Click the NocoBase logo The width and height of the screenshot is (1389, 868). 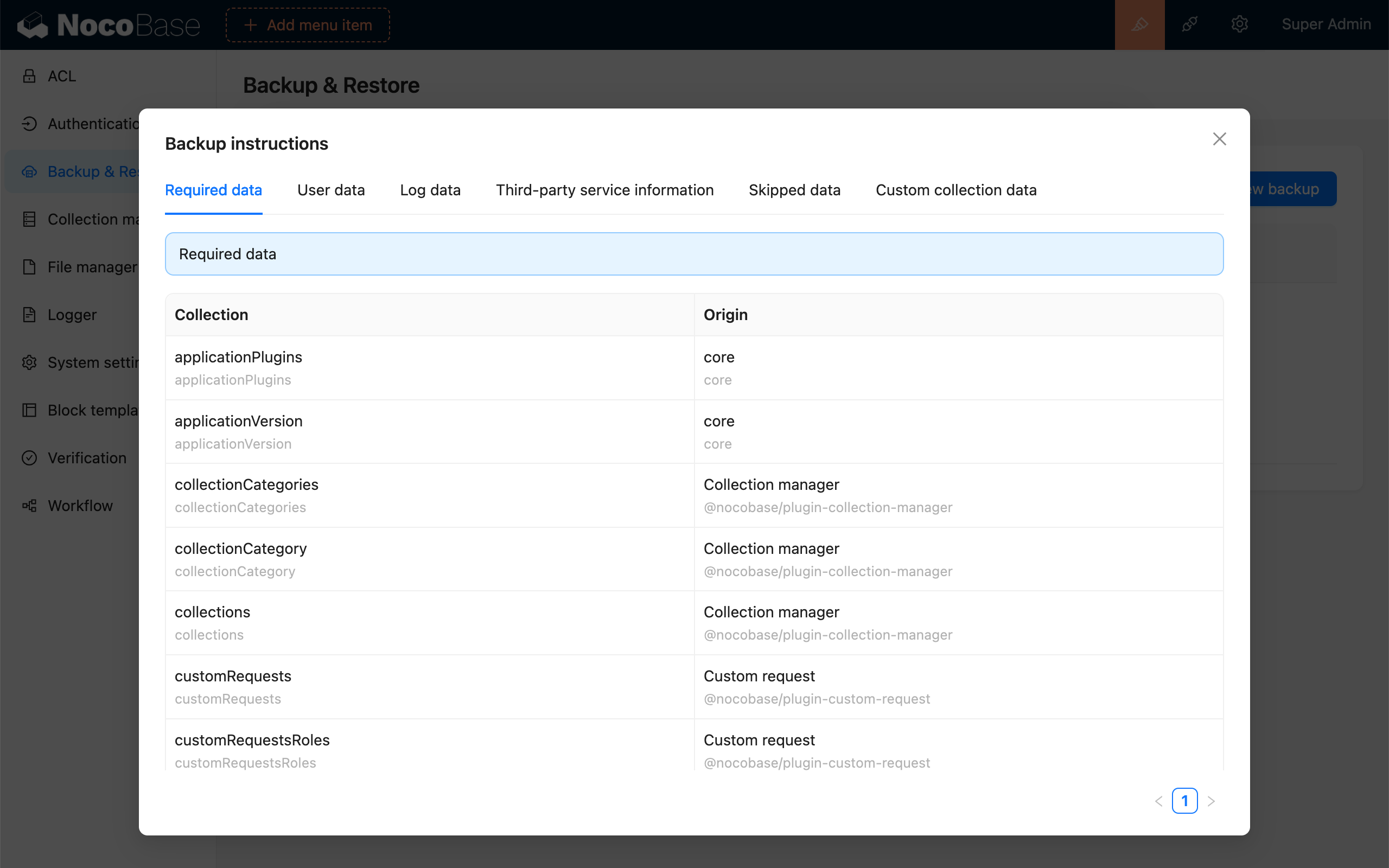click(109, 25)
